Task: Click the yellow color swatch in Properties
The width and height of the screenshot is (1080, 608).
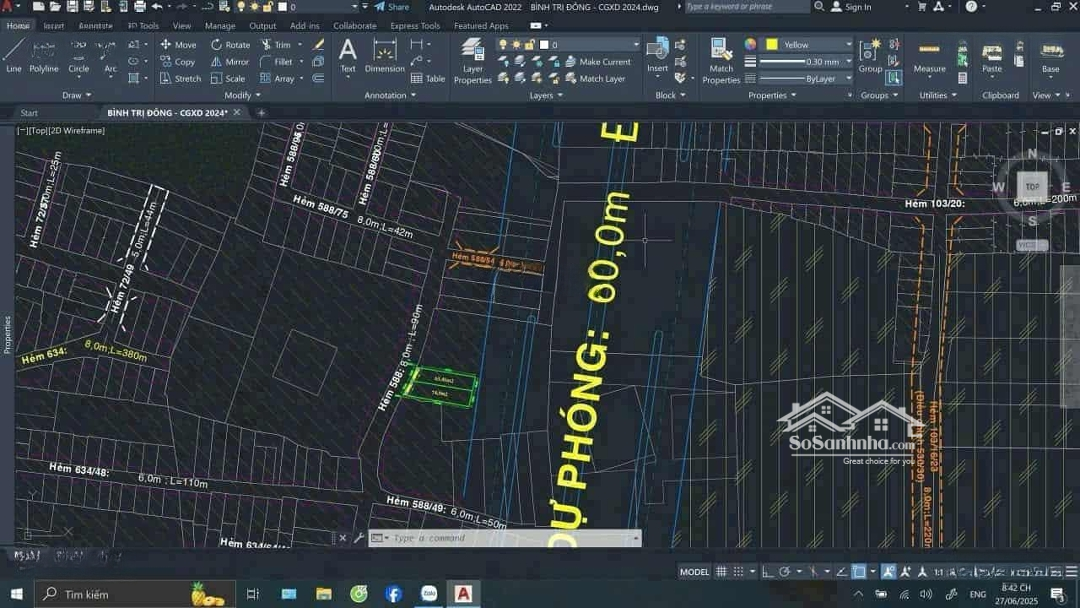Action: [x=772, y=45]
